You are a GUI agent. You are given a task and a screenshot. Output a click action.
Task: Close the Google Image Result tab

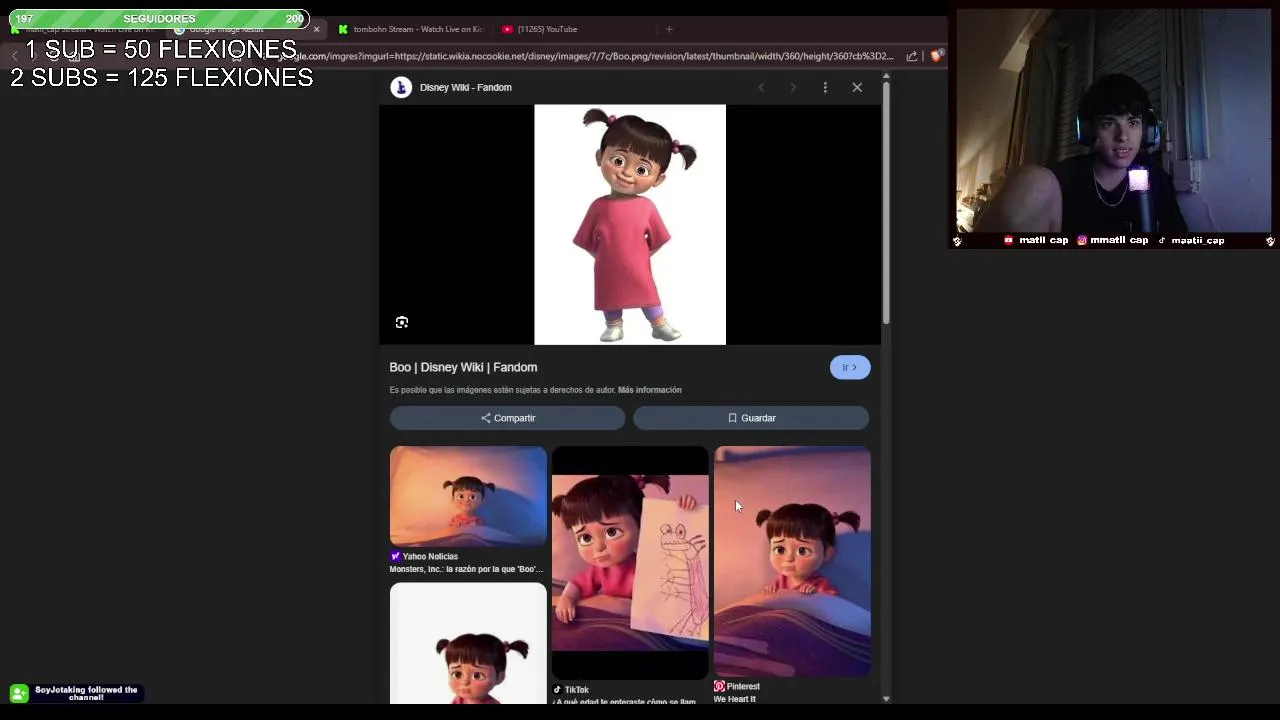[316, 29]
